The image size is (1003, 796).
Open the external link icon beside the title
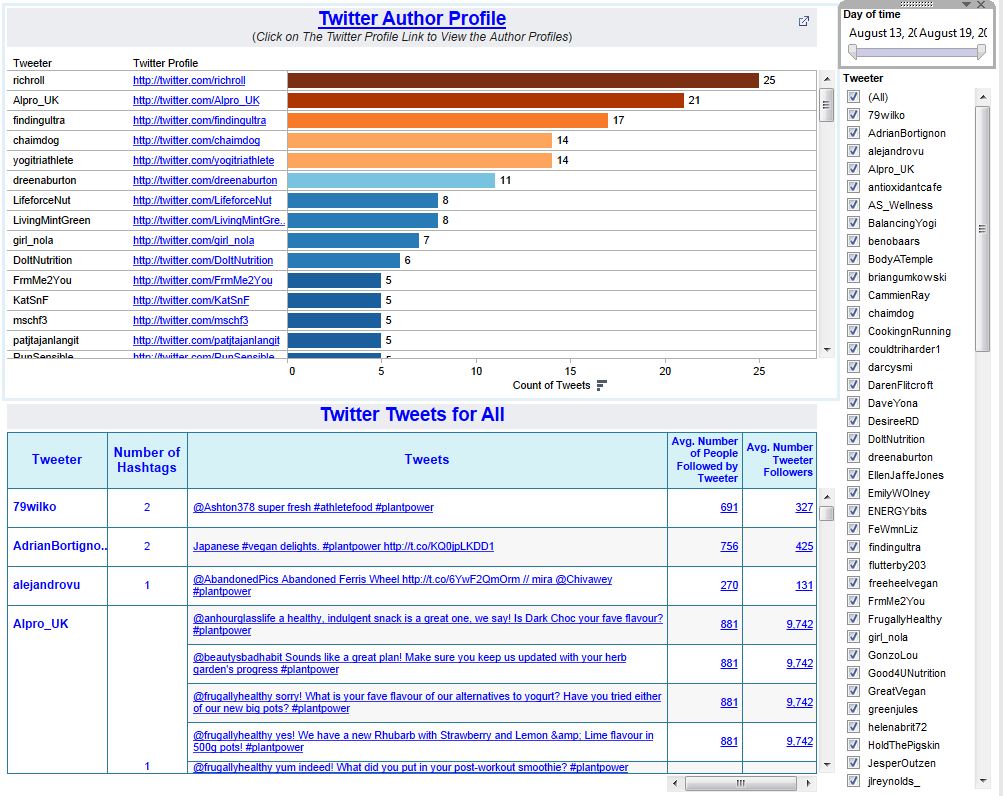(x=803, y=21)
